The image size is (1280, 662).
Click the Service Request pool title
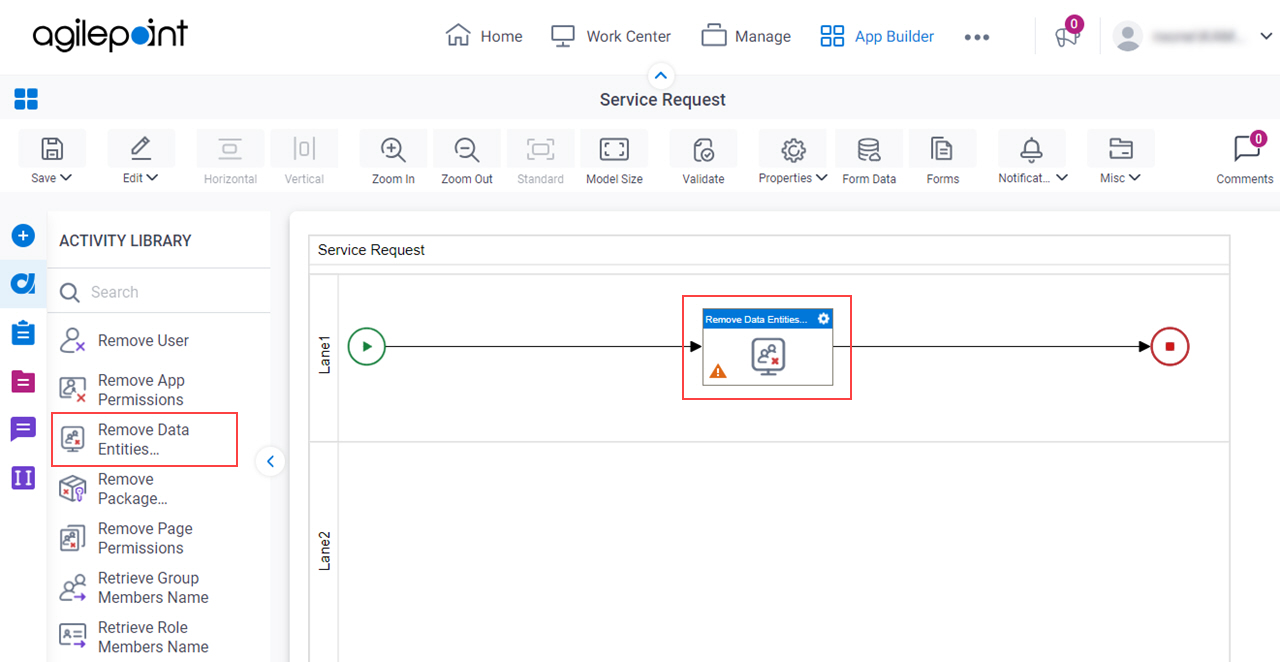click(x=371, y=250)
